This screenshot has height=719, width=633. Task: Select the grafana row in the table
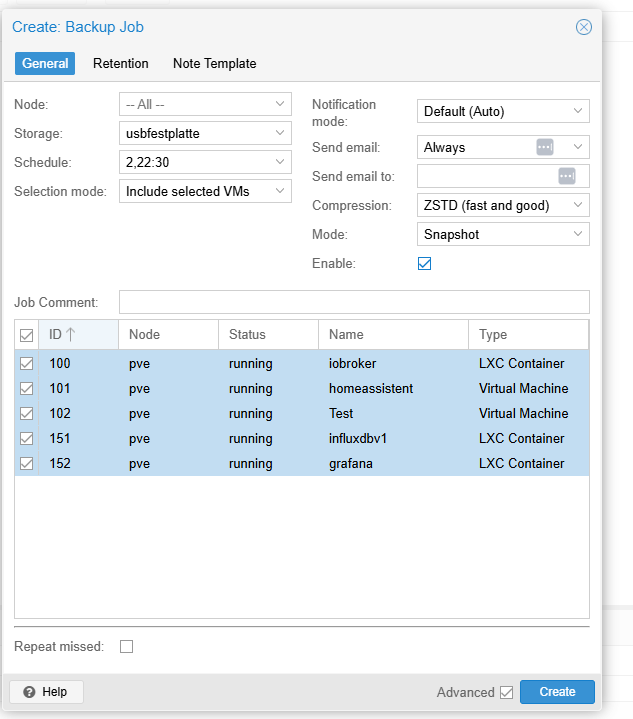pyautogui.click(x=350, y=464)
